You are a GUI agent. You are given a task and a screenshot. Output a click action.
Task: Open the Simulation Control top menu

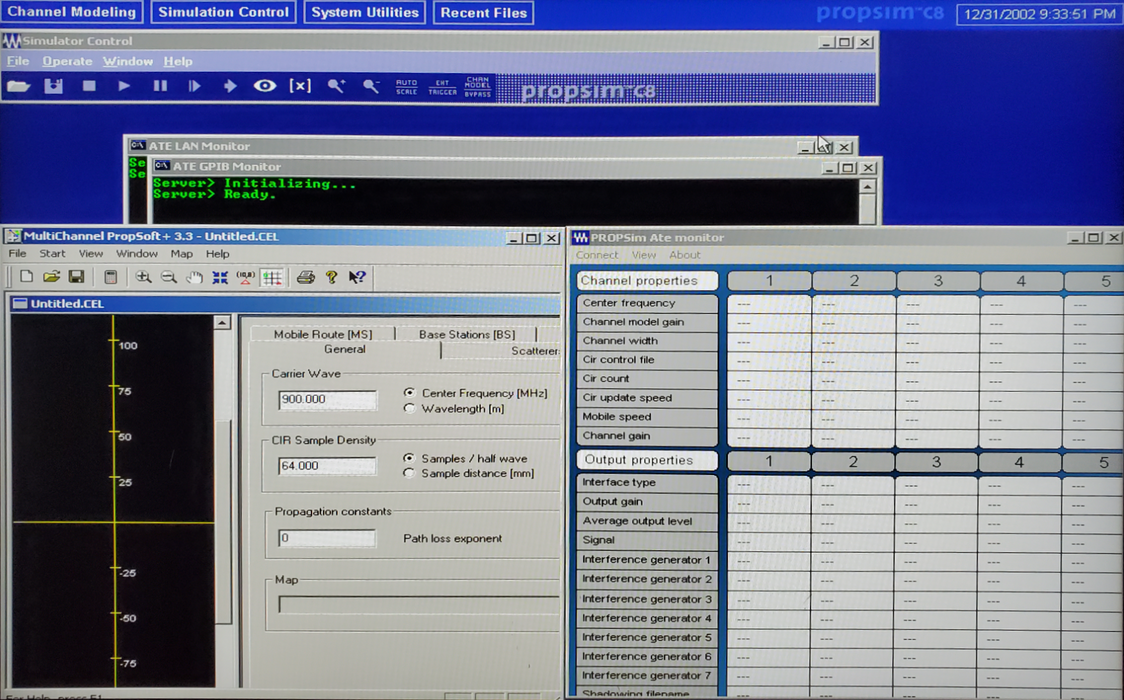(224, 12)
